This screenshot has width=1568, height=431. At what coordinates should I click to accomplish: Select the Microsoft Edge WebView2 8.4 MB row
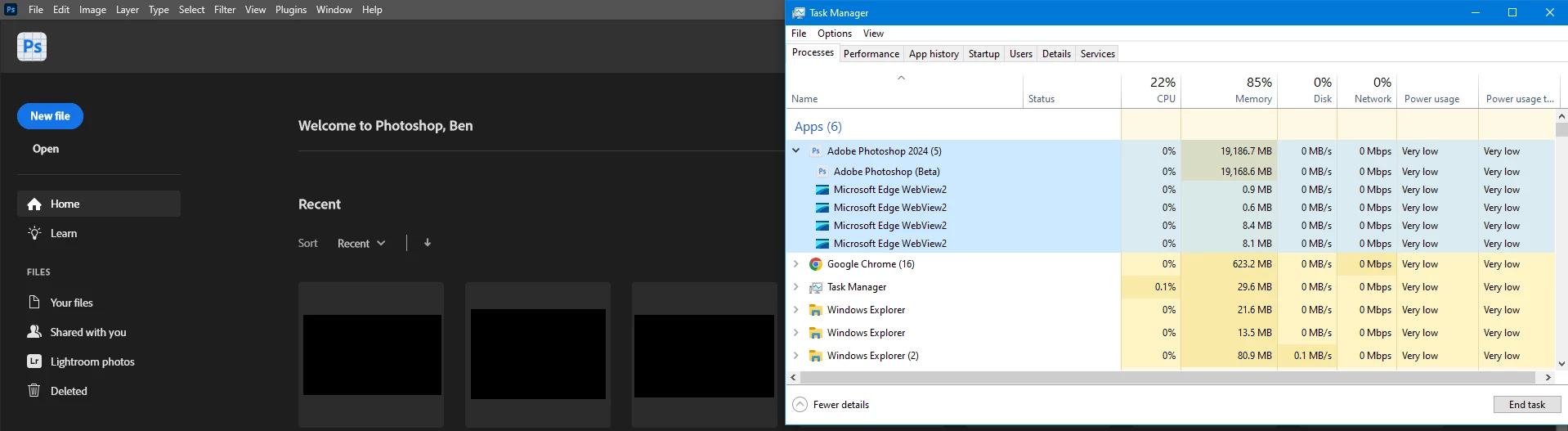pos(1170,226)
